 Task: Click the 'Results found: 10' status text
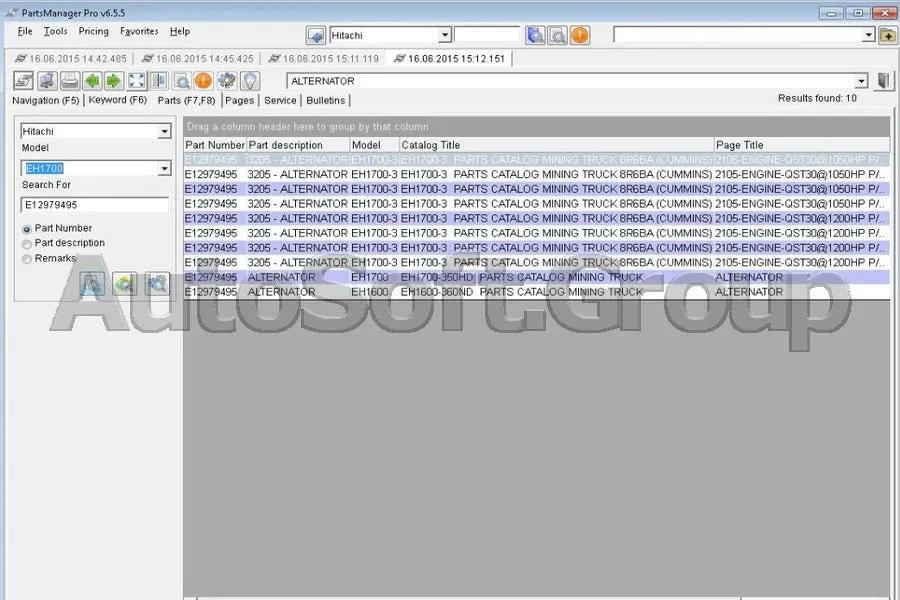pyautogui.click(x=817, y=98)
